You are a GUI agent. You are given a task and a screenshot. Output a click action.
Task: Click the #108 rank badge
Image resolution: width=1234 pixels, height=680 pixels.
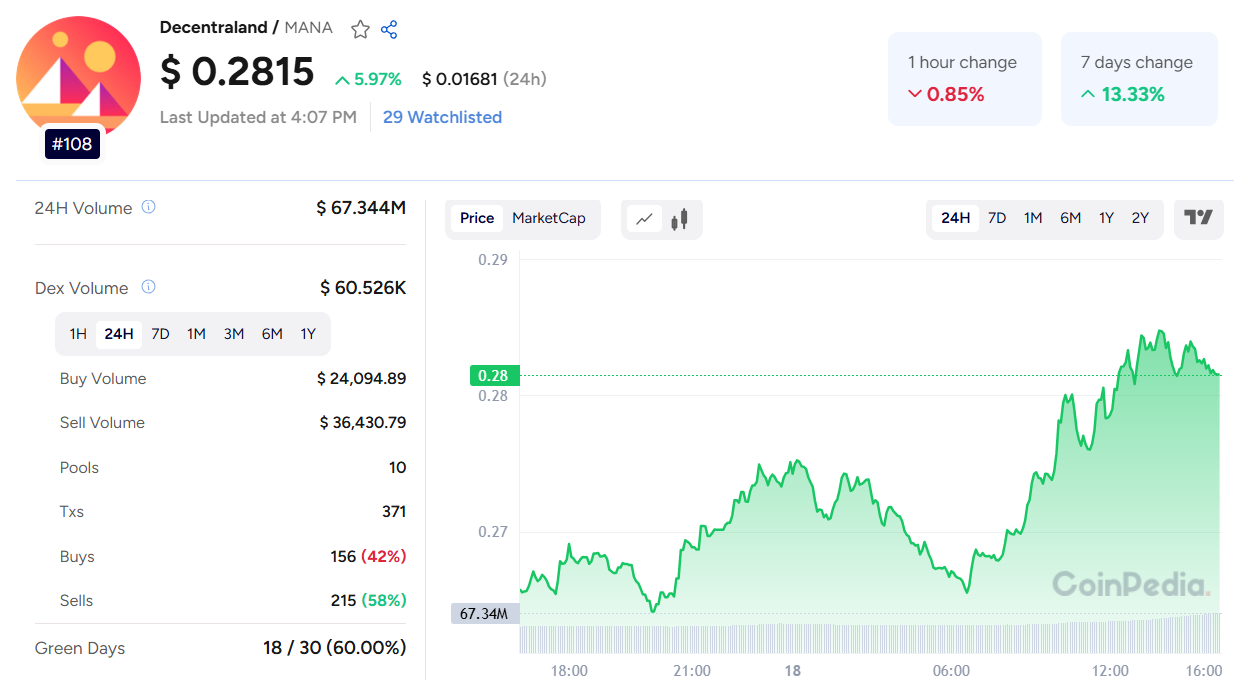[x=72, y=144]
